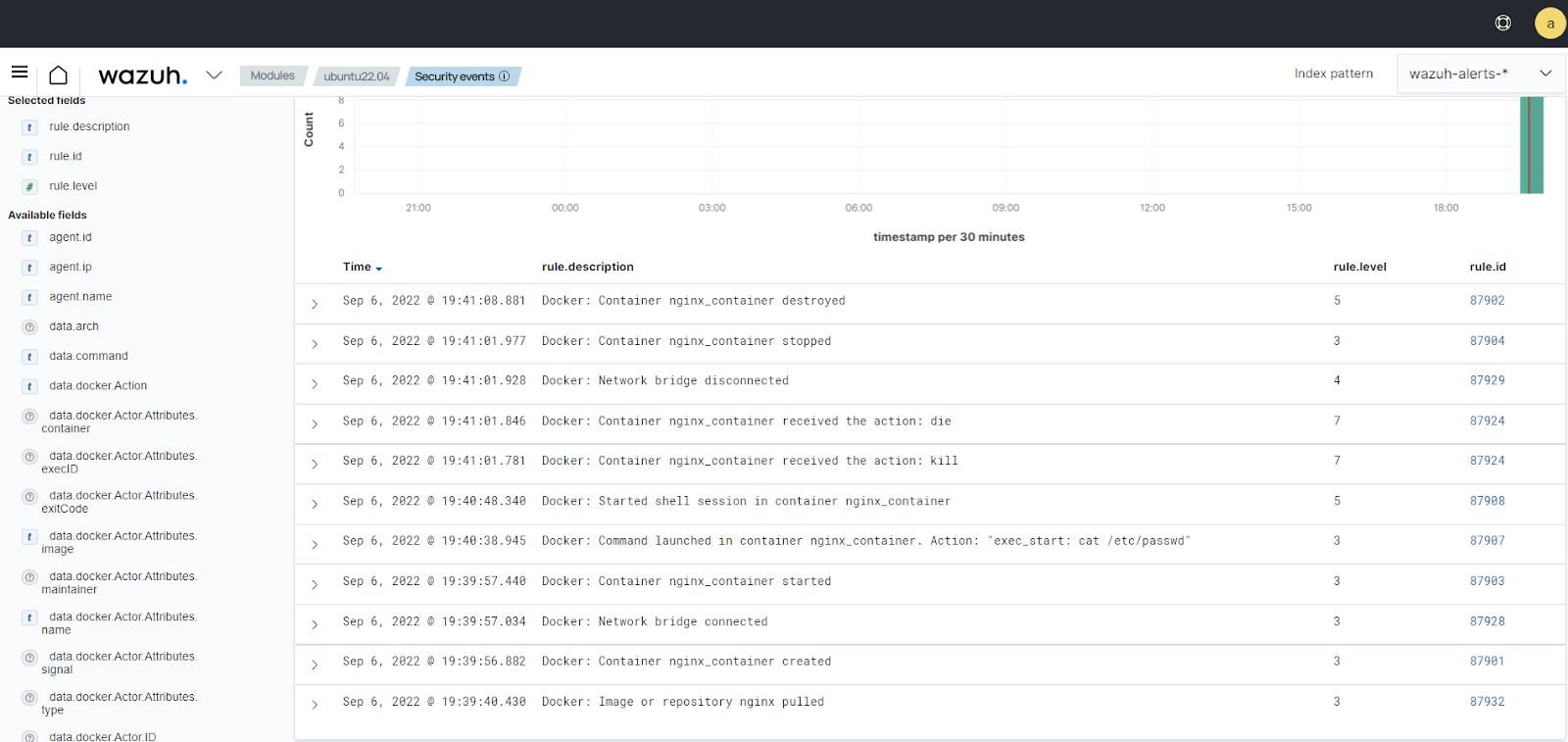This screenshot has width=1568, height=742.
Task: Open the Modules breadcrumb
Action: (x=272, y=75)
